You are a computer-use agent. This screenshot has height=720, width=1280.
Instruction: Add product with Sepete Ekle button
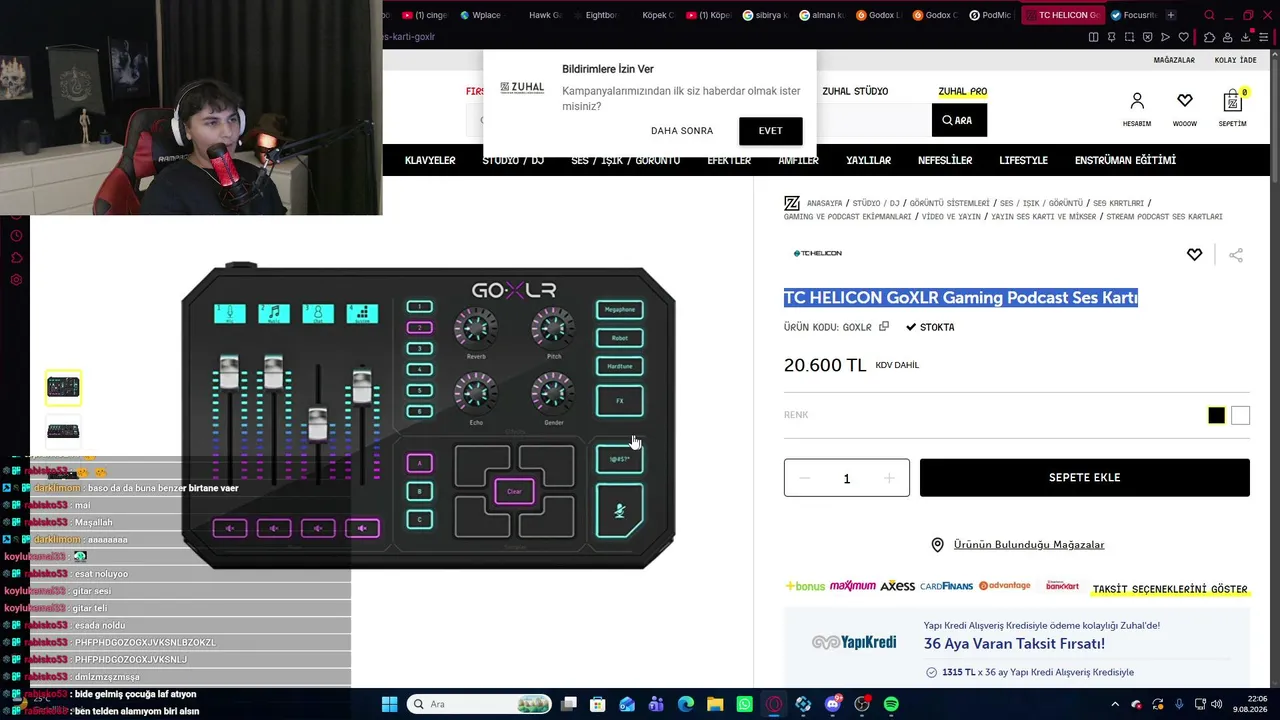pos(1085,477)
